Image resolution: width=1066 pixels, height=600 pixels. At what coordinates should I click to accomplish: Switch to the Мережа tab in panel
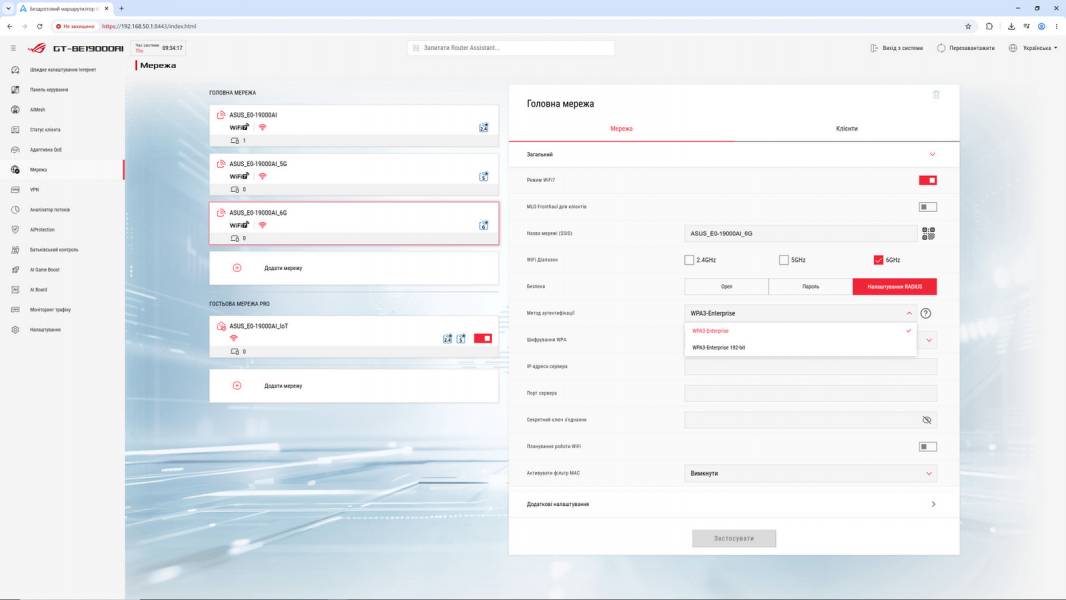(621, 128)
